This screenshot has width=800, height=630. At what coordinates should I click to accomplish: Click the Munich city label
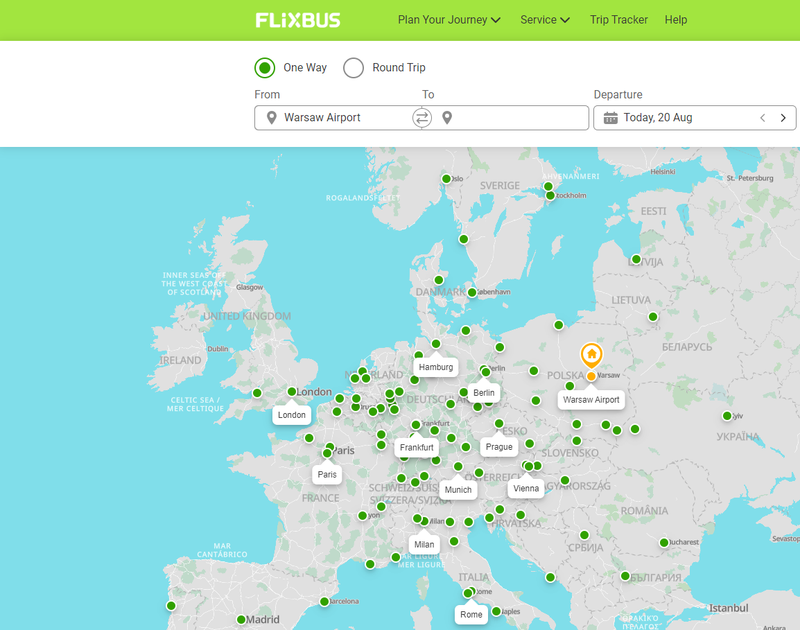click(458, 490)
